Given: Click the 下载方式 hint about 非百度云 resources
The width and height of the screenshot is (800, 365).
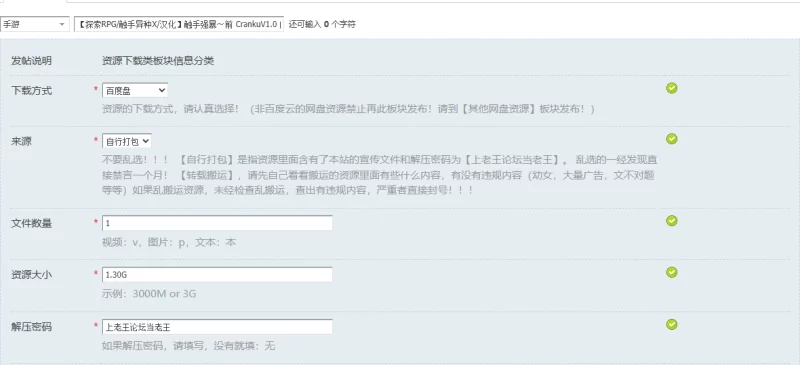Looking at the screenshot, I should point(348,109).
